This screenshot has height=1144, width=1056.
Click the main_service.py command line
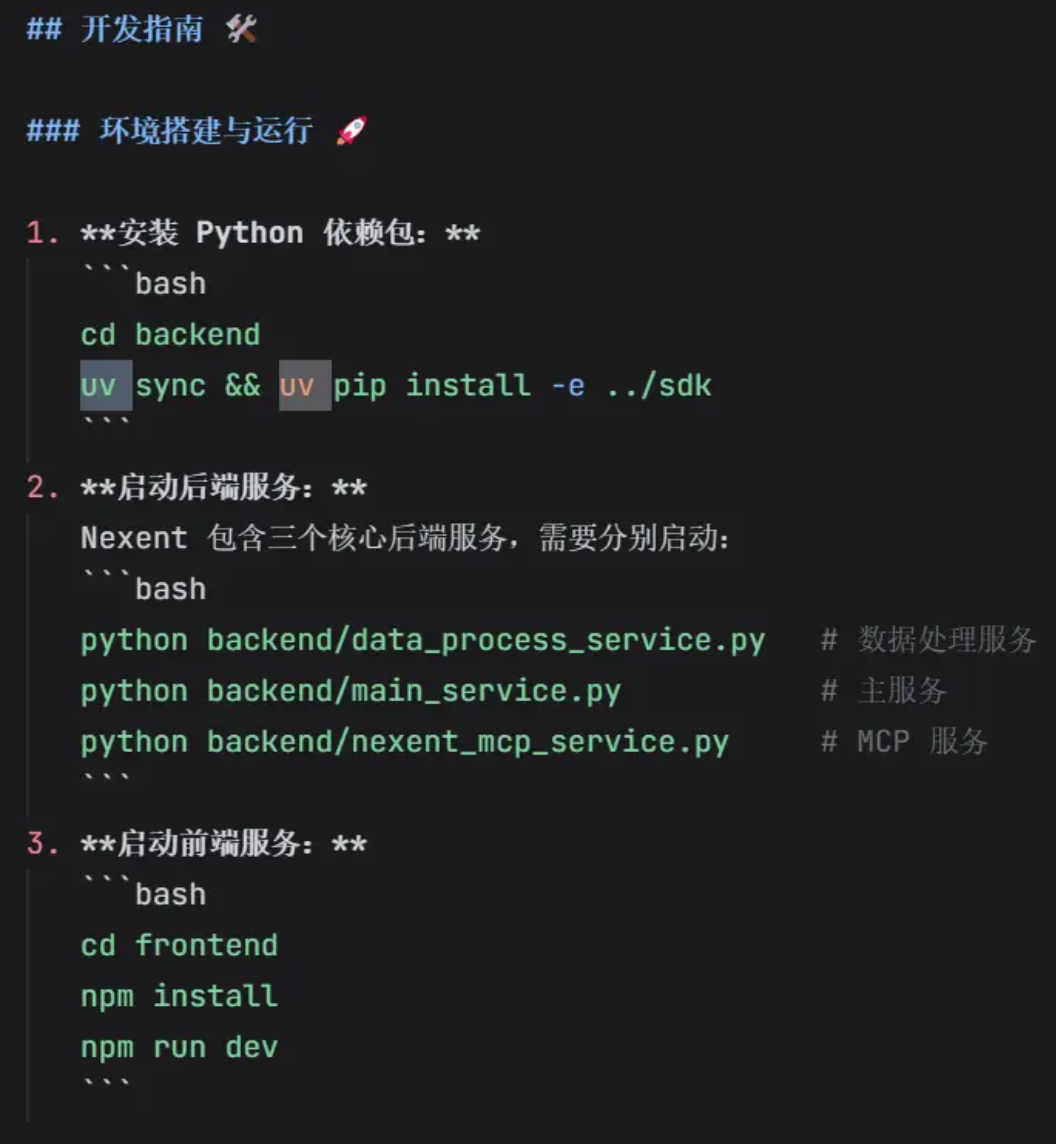tap(350, 691)
